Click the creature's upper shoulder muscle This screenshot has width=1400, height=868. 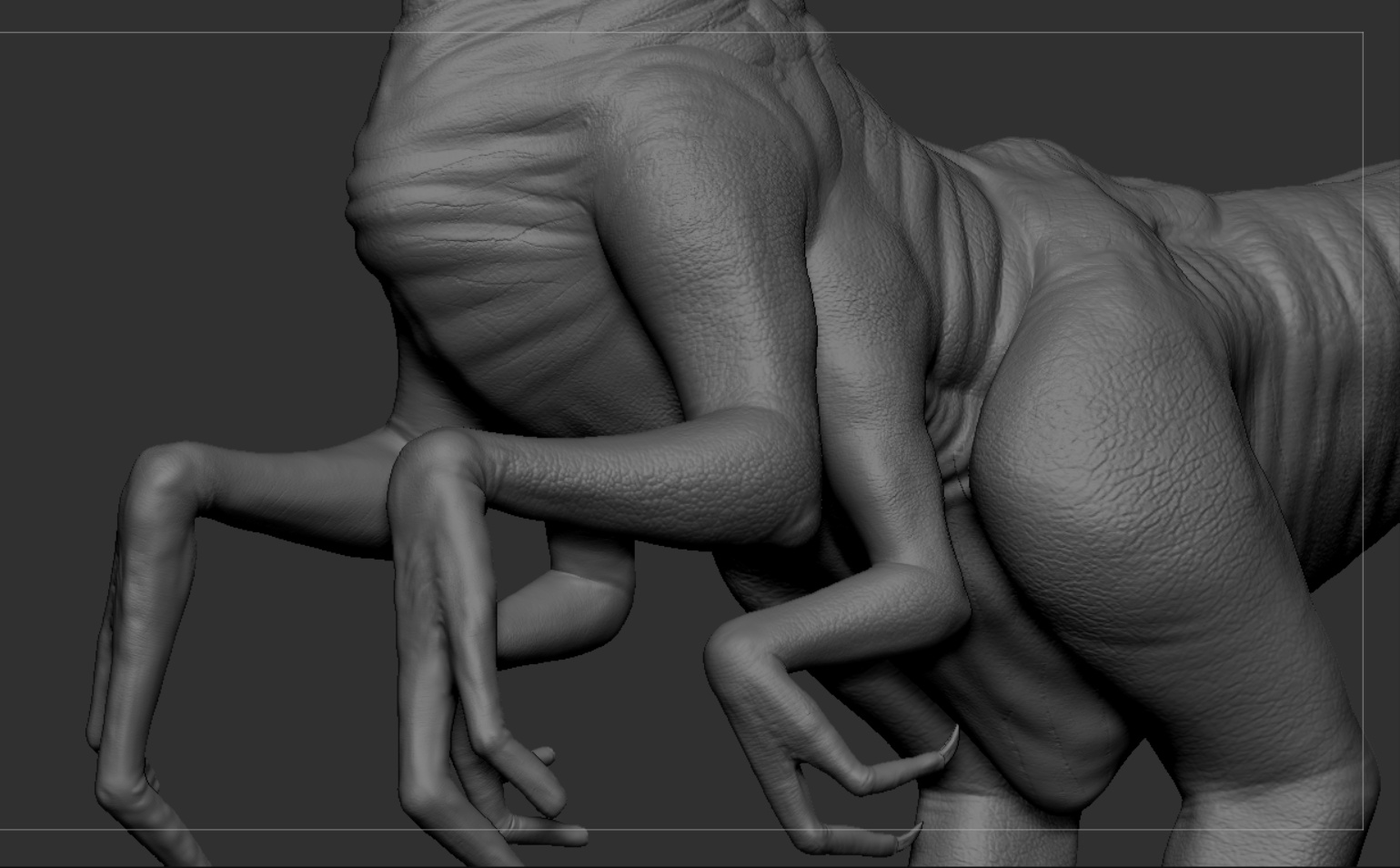(700, 182)
